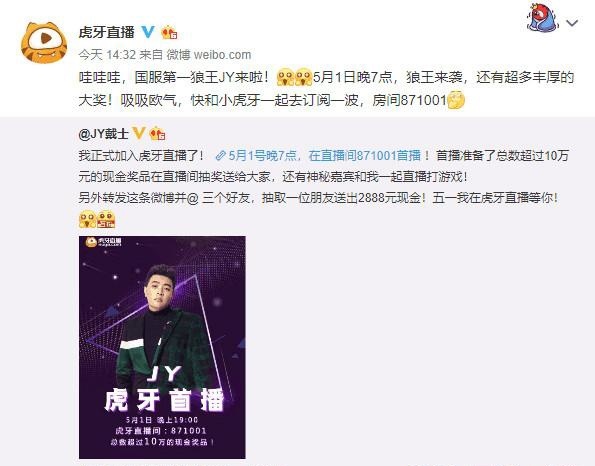Click the blue V verification badge

[148, 32]
